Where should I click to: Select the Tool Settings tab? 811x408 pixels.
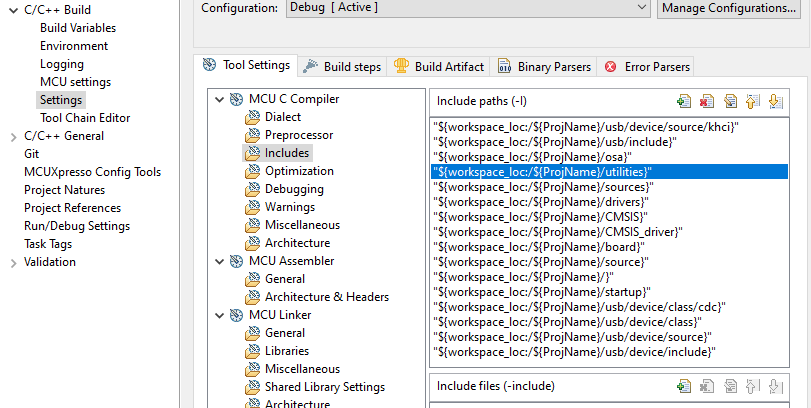point(246,65)
